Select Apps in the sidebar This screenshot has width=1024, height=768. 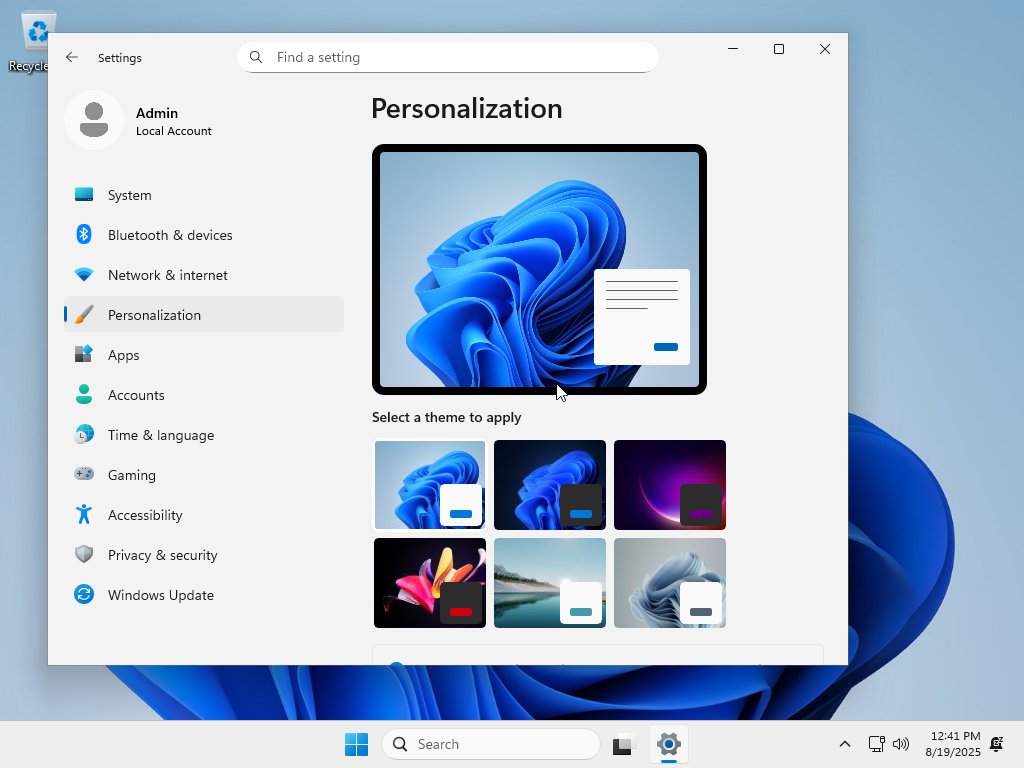pos(204,355)
